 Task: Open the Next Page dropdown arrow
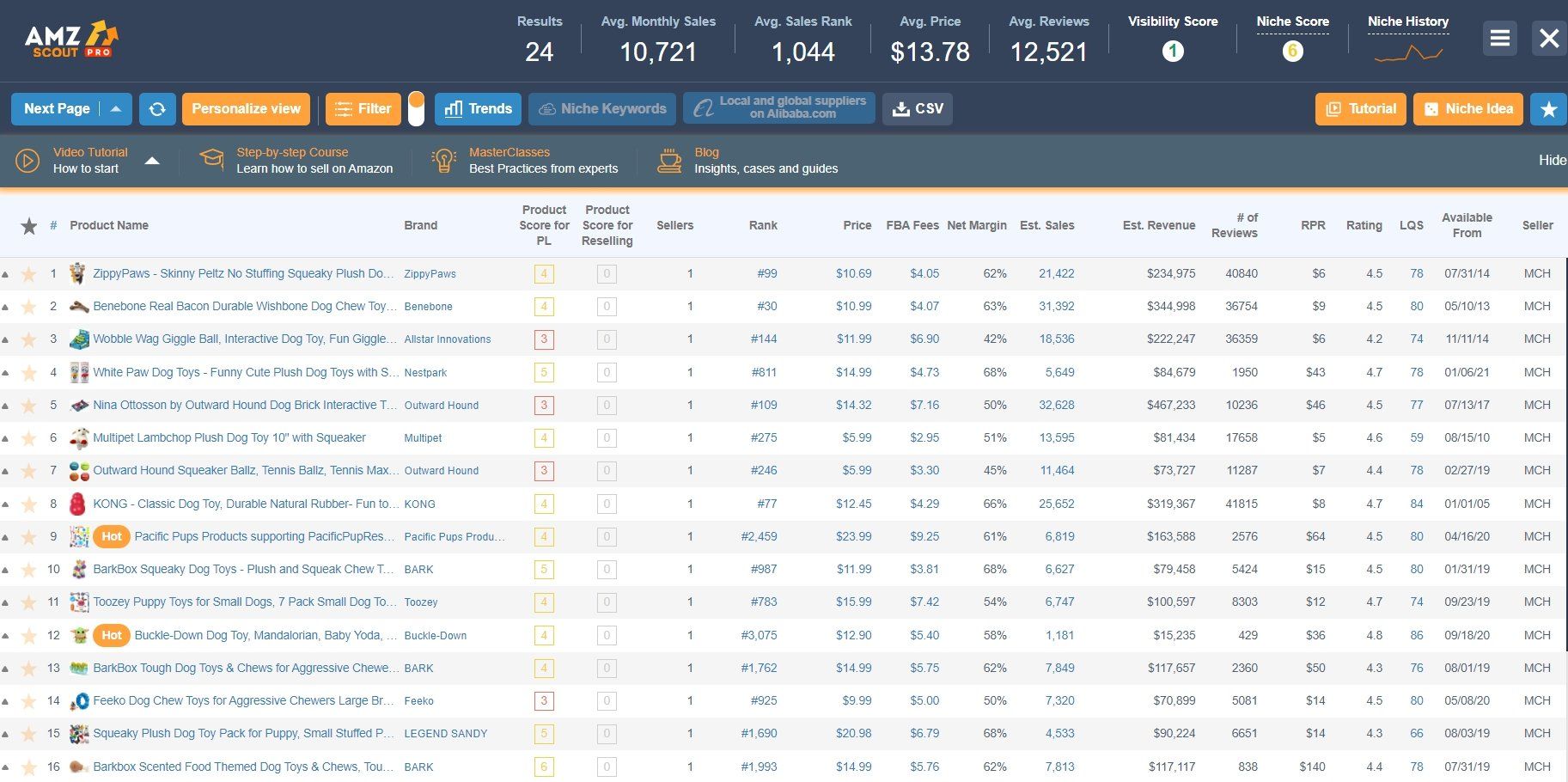pyautogui.click(x=116, y=109)
